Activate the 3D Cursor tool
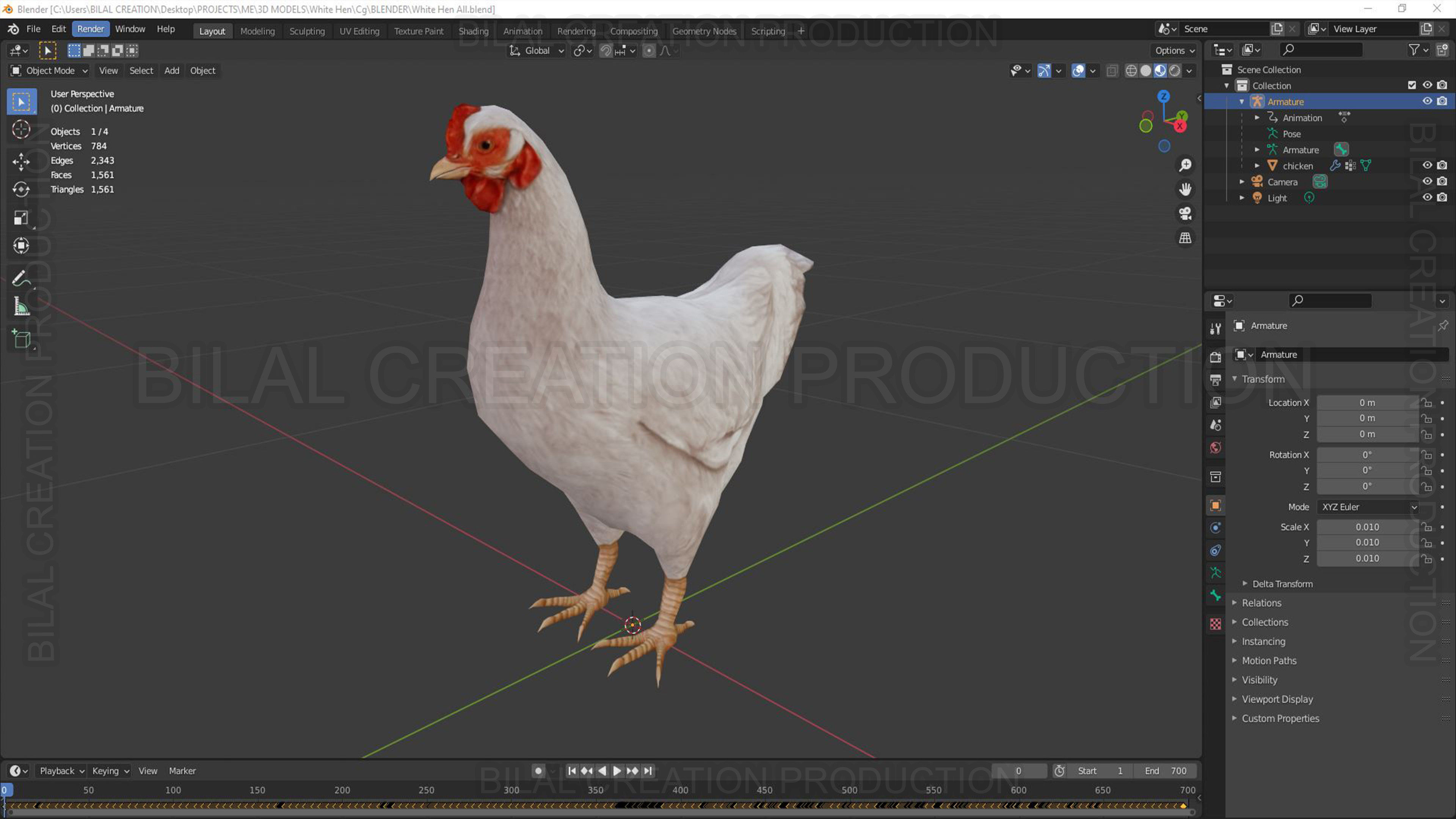The width and height of the screenshot is (1456, 819). tap(22, 129)
